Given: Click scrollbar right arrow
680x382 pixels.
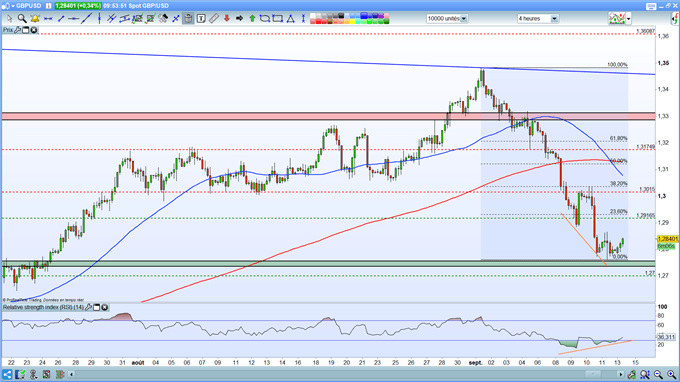Looking at the screenshot, I should [x=621, y=374].
